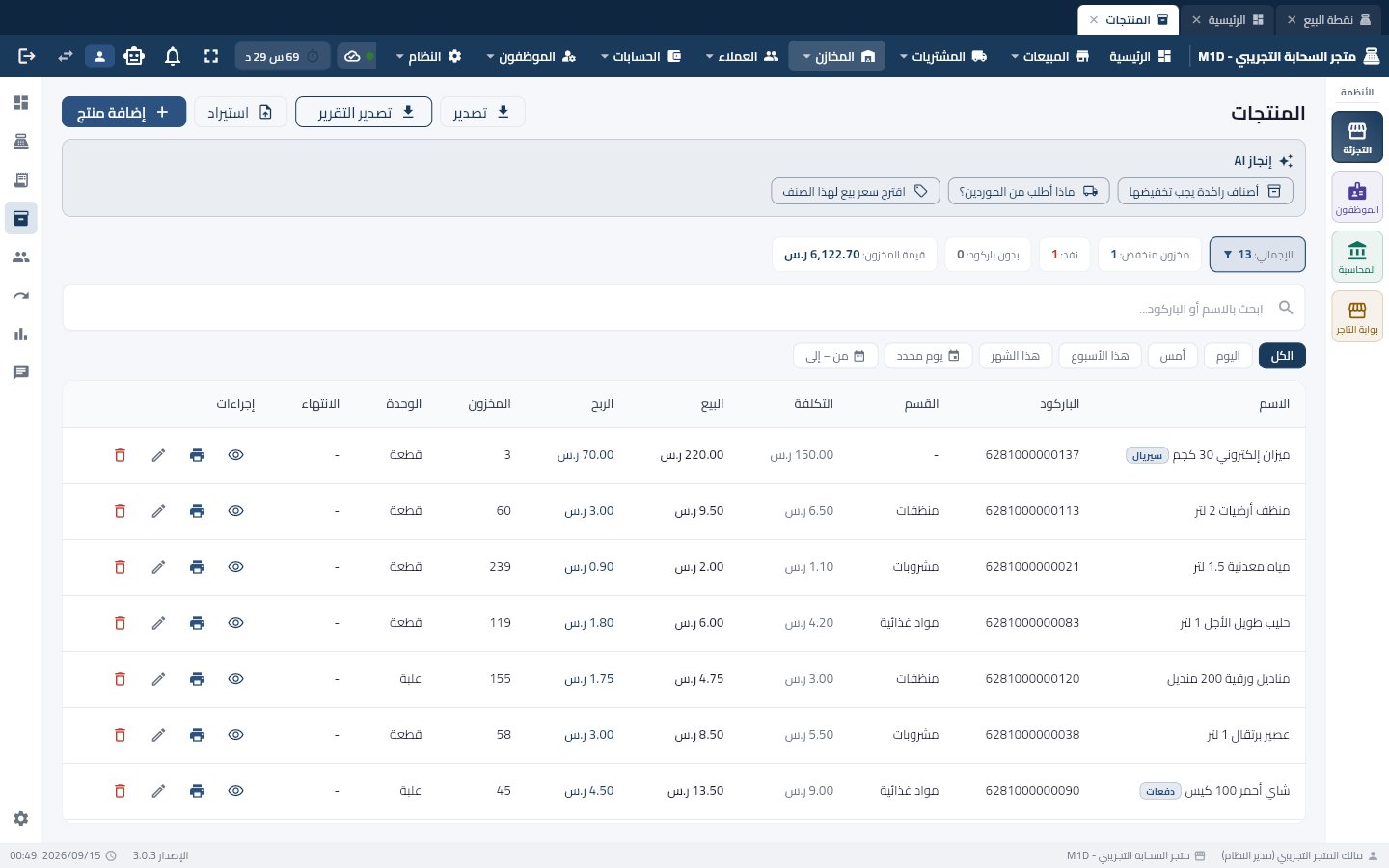
Task: Switch to the الرئيسية tab
Action: click(x=1229, y=19)
